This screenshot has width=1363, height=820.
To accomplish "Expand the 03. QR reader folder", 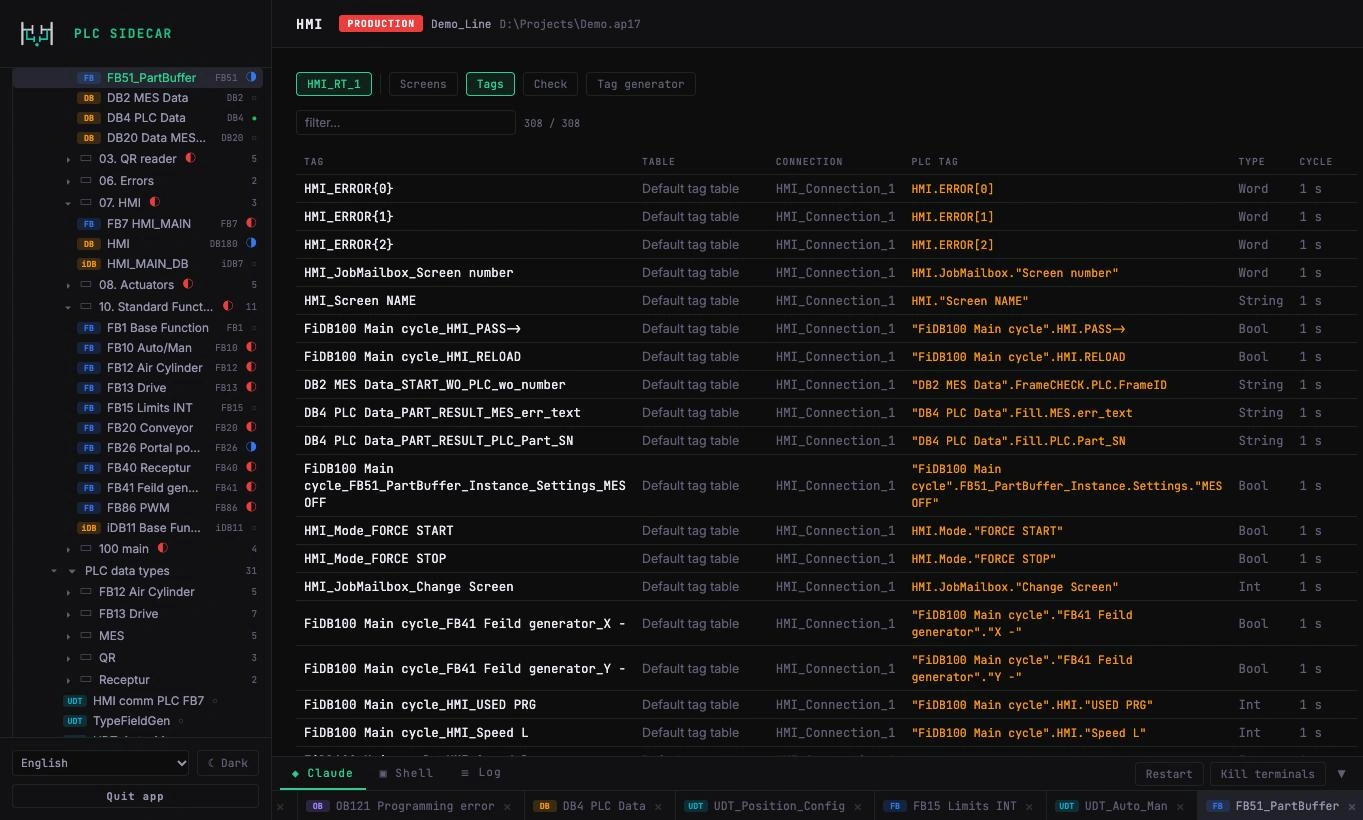I will click(68, 159).
